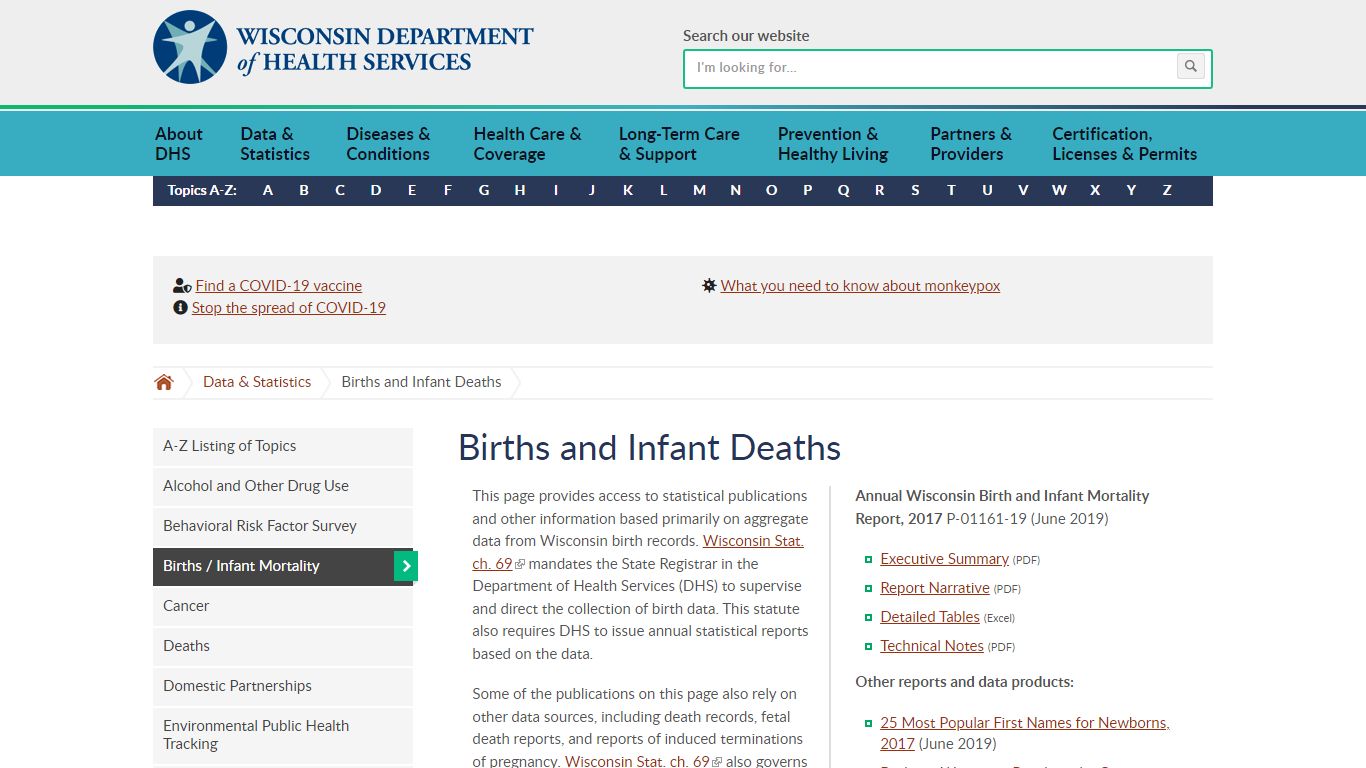Select topic letter M
The width and height of the screenshot is (1366, 768).
[699, 190]
